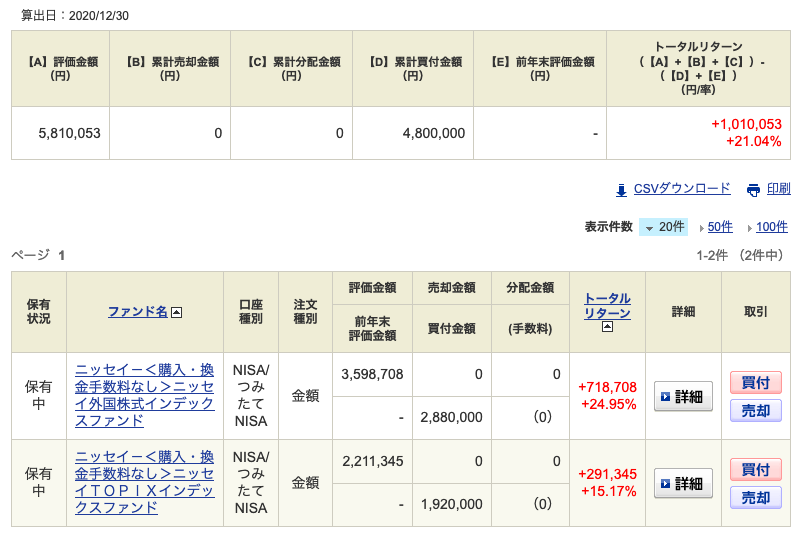Click sort icon under トータルリターン header
The image size is (803, 535).
607,327
